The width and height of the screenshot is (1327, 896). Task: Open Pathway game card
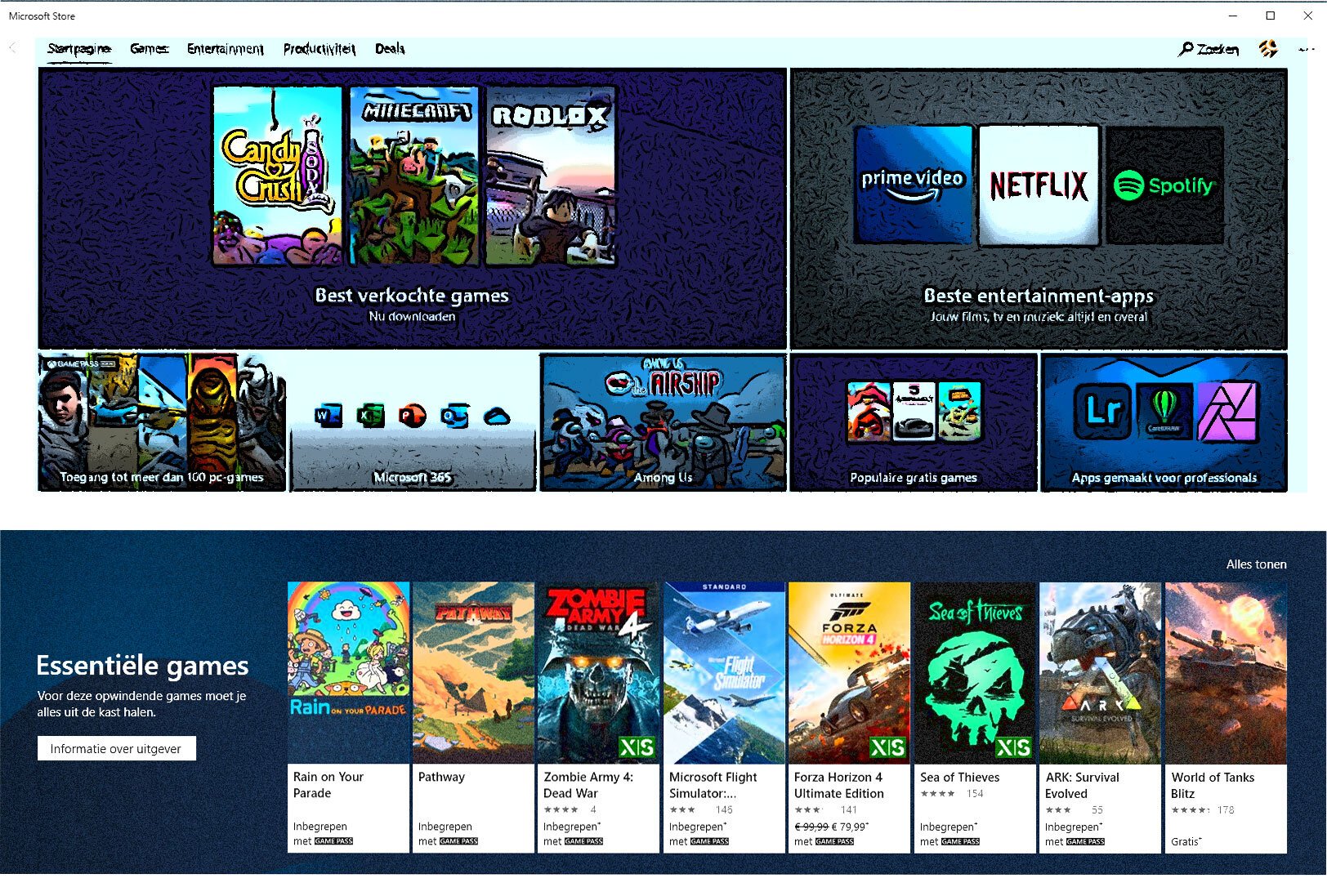coord(473,717)
